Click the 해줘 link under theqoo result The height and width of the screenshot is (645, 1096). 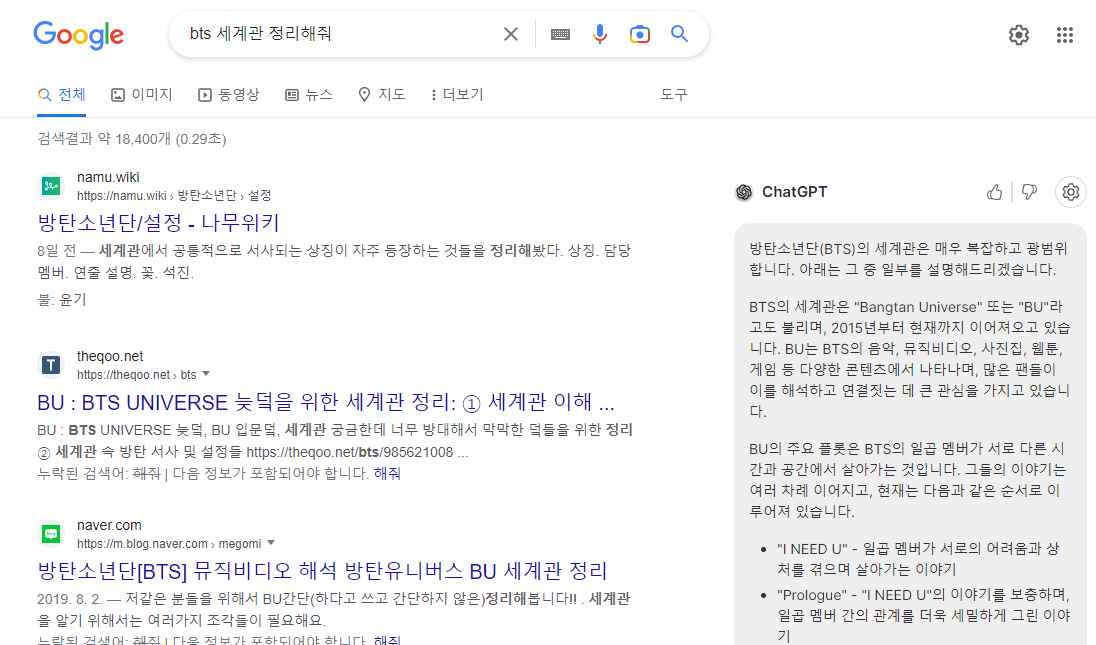point(387,473)
